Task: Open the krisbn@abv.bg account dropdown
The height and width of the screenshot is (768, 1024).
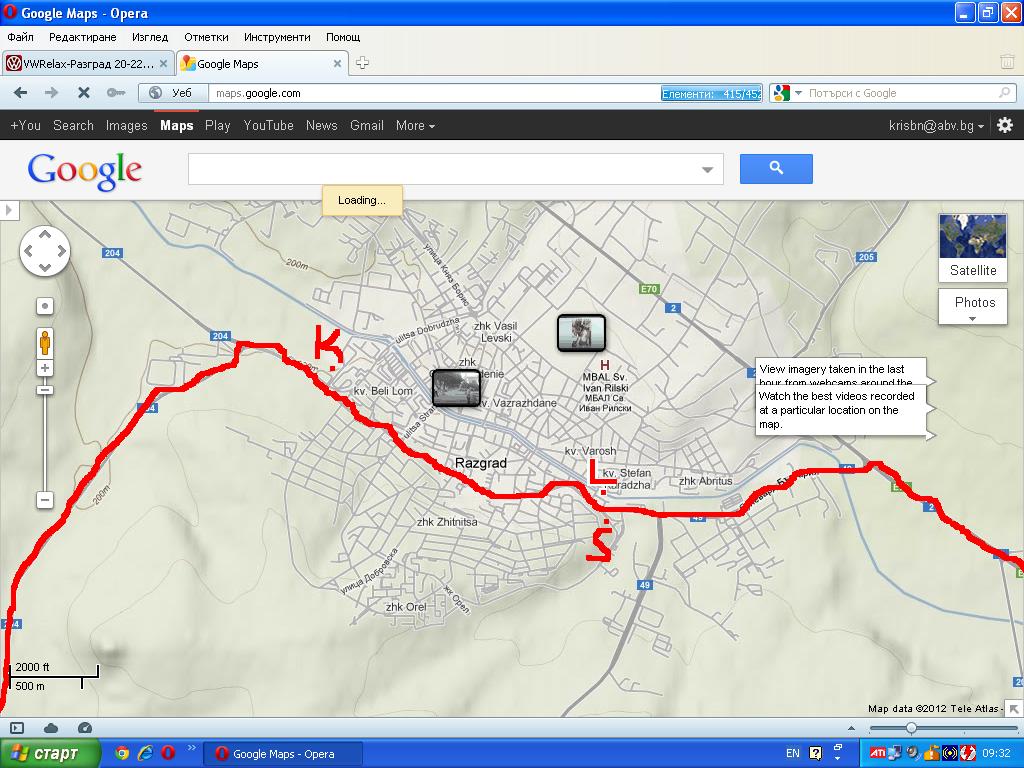Action: [x=936, y=126]
